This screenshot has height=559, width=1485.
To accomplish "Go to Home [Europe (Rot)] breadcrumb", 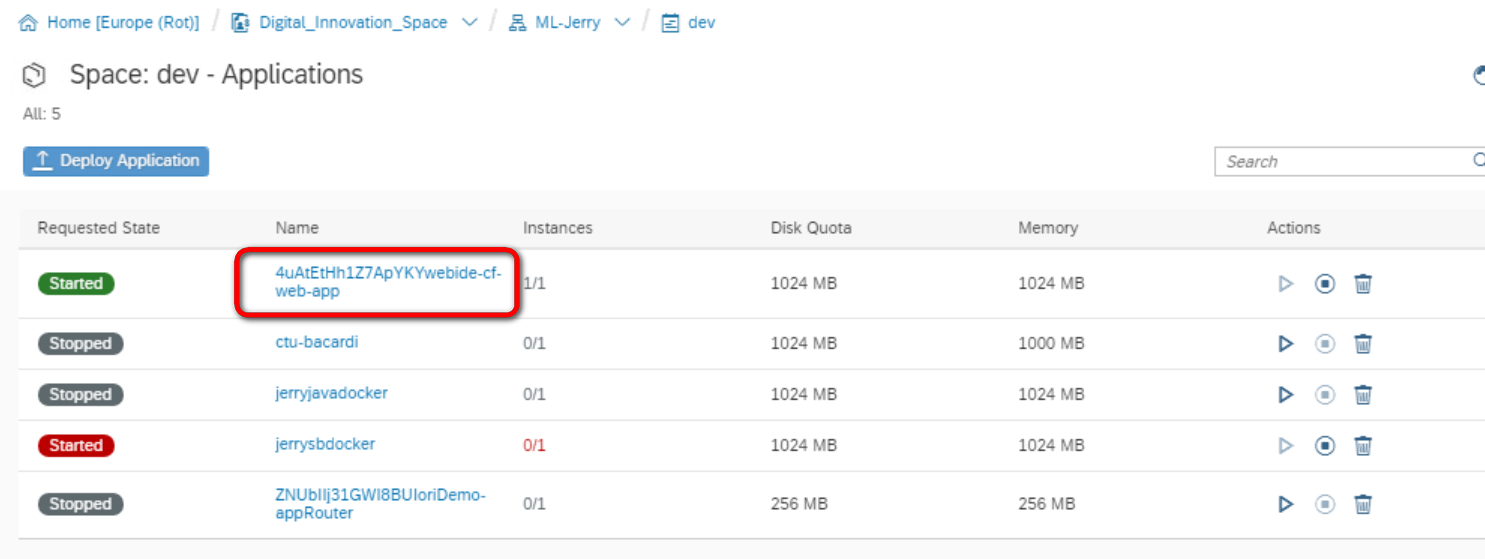I will pyautogui.click(x=123, y=22).
